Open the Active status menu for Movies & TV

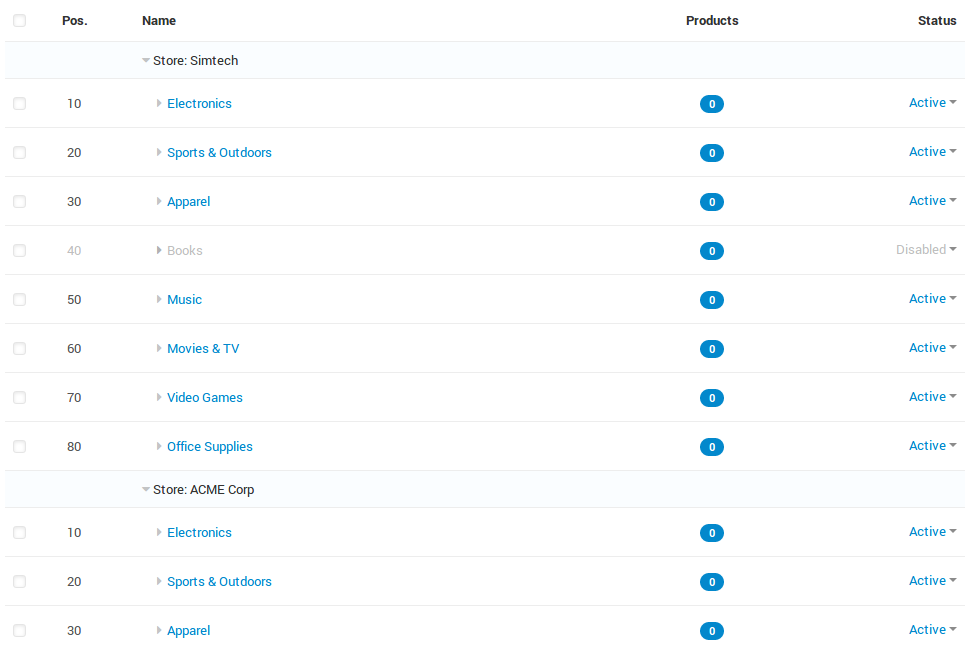pyautogui.click(x=933, y=348)
